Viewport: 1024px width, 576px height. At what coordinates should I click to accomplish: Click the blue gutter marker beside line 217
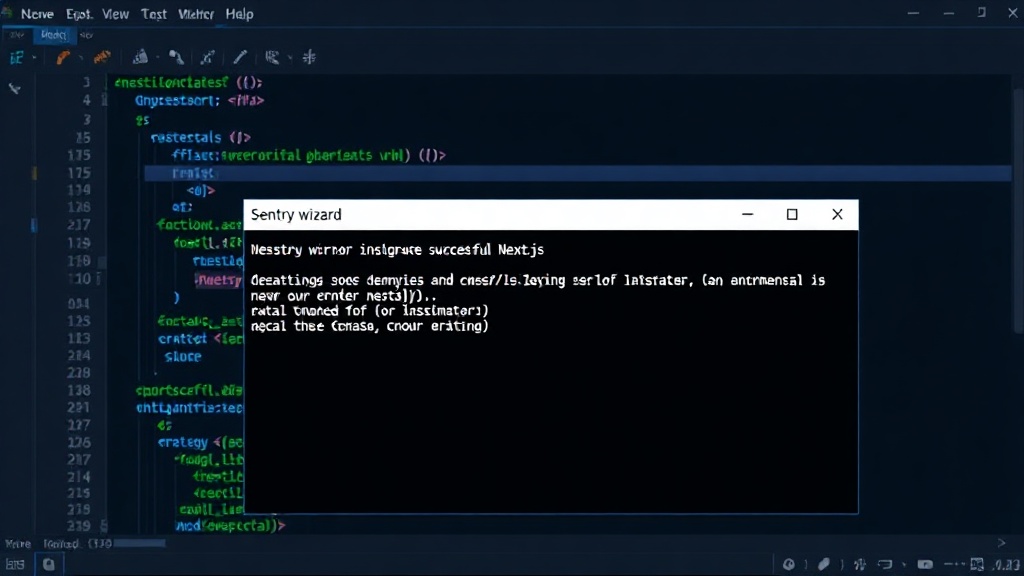pos(34,225)
